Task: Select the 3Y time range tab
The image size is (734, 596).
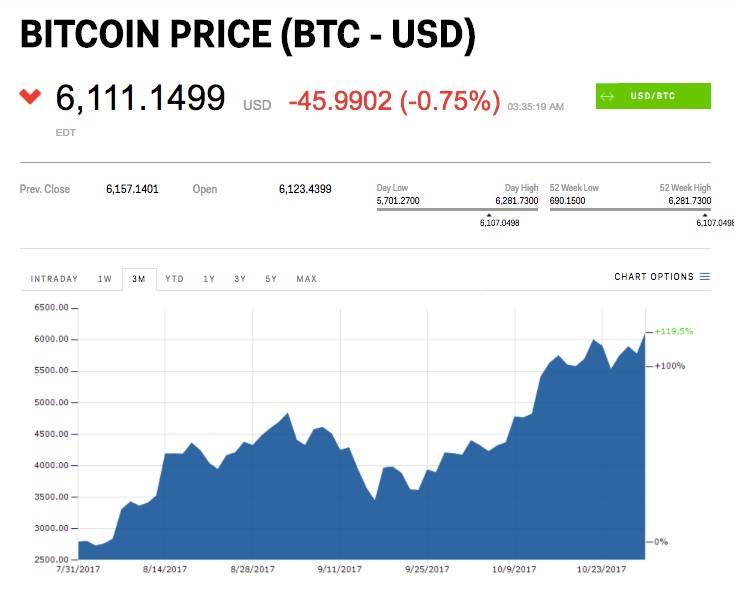Action: [240, 279]
